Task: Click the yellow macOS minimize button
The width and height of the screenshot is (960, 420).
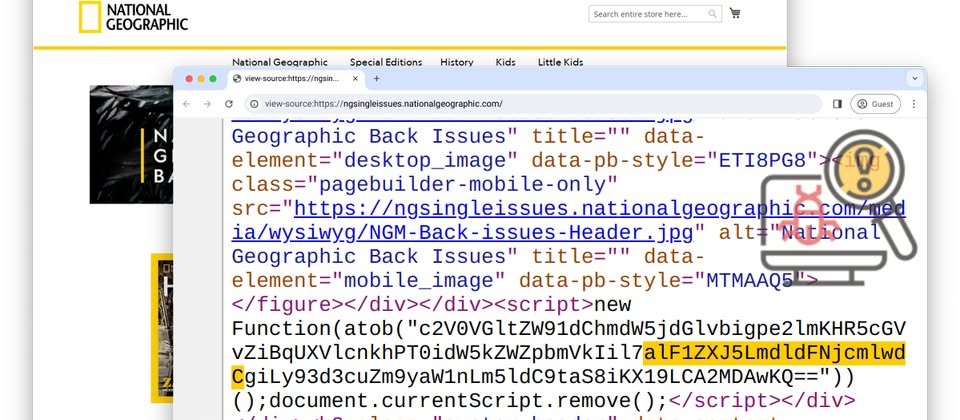Action: (x=201, y=78)
